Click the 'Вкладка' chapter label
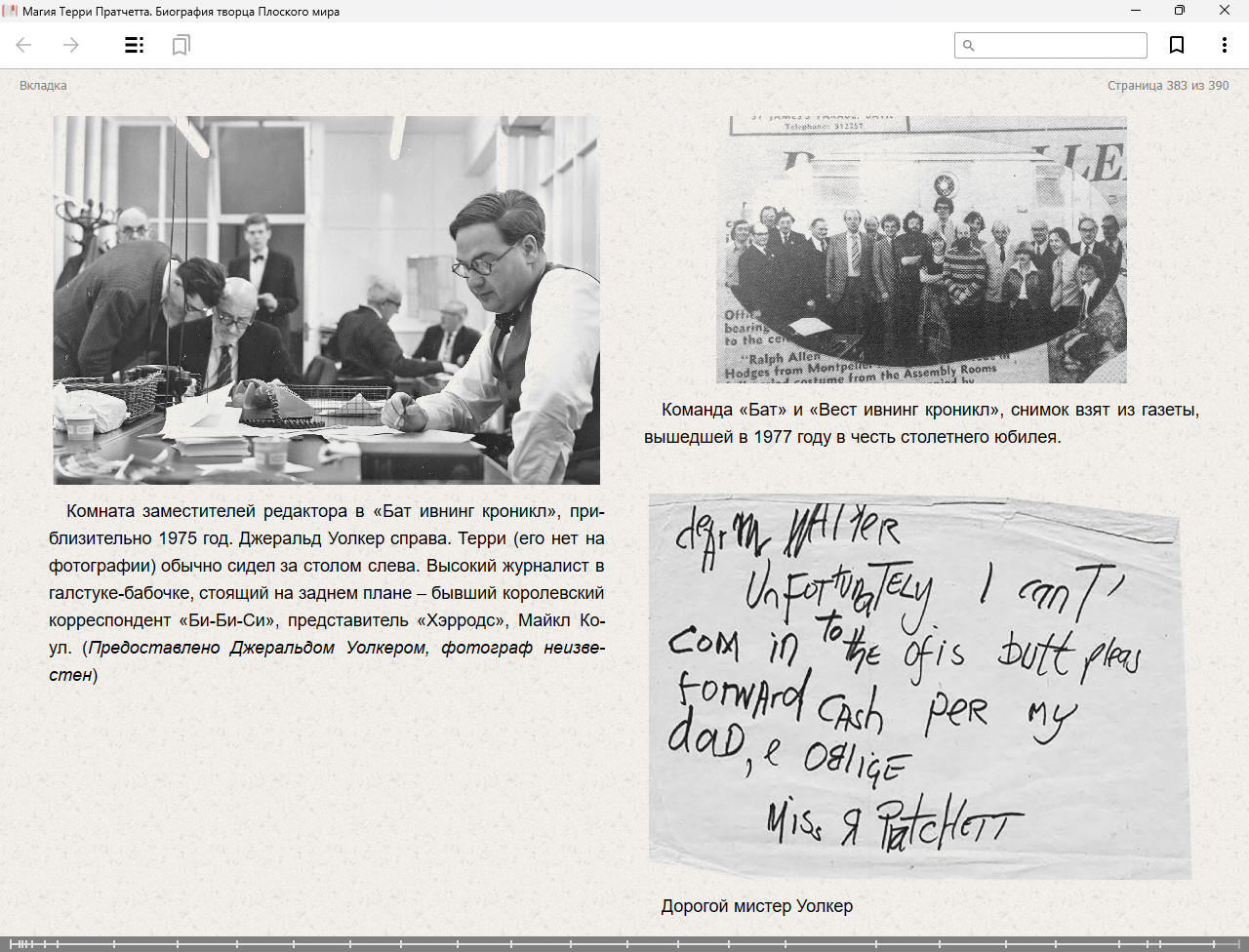The height and width of the screenshot is (952, 1249). click(x=43, y=86)
